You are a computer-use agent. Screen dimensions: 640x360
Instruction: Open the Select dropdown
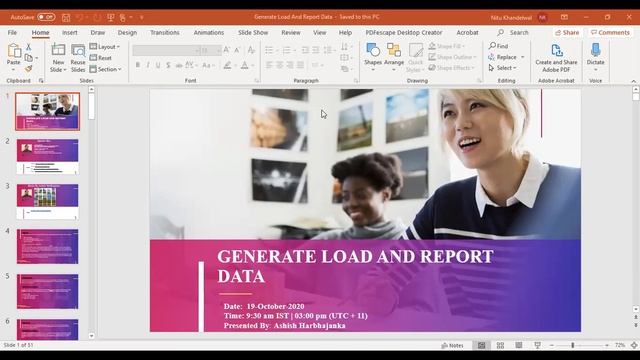tap(503, 68)
